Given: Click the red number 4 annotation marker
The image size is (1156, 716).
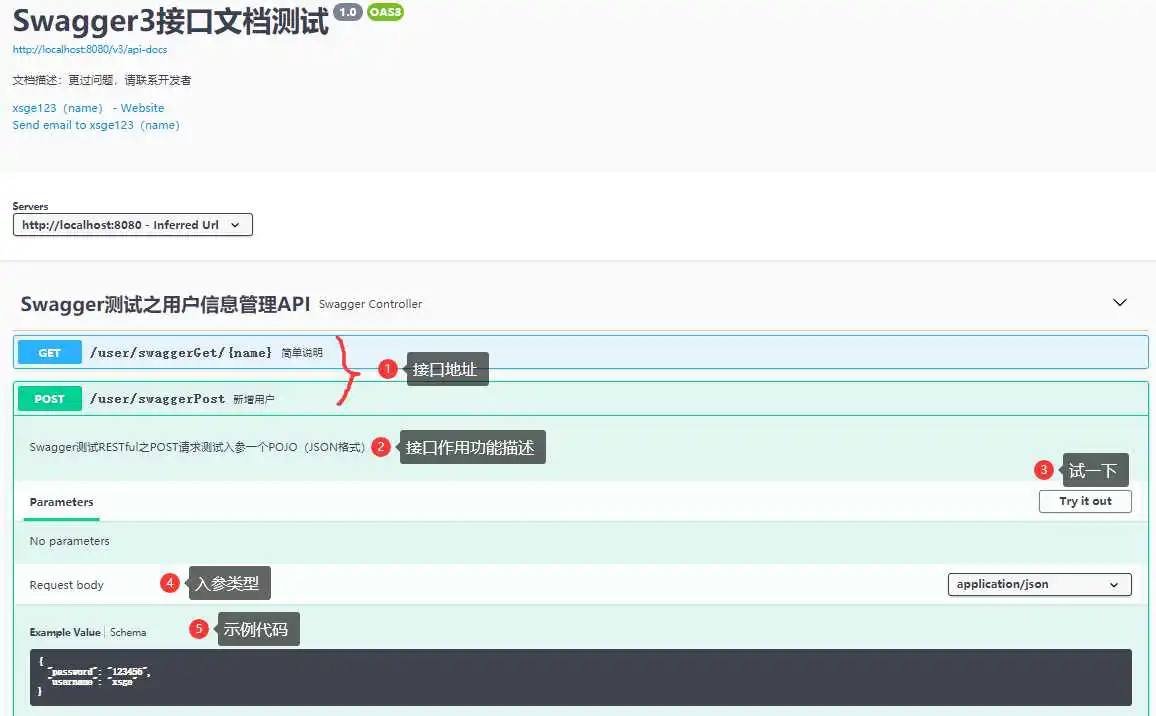Looking at the screenshot, I should pos(170,584).
